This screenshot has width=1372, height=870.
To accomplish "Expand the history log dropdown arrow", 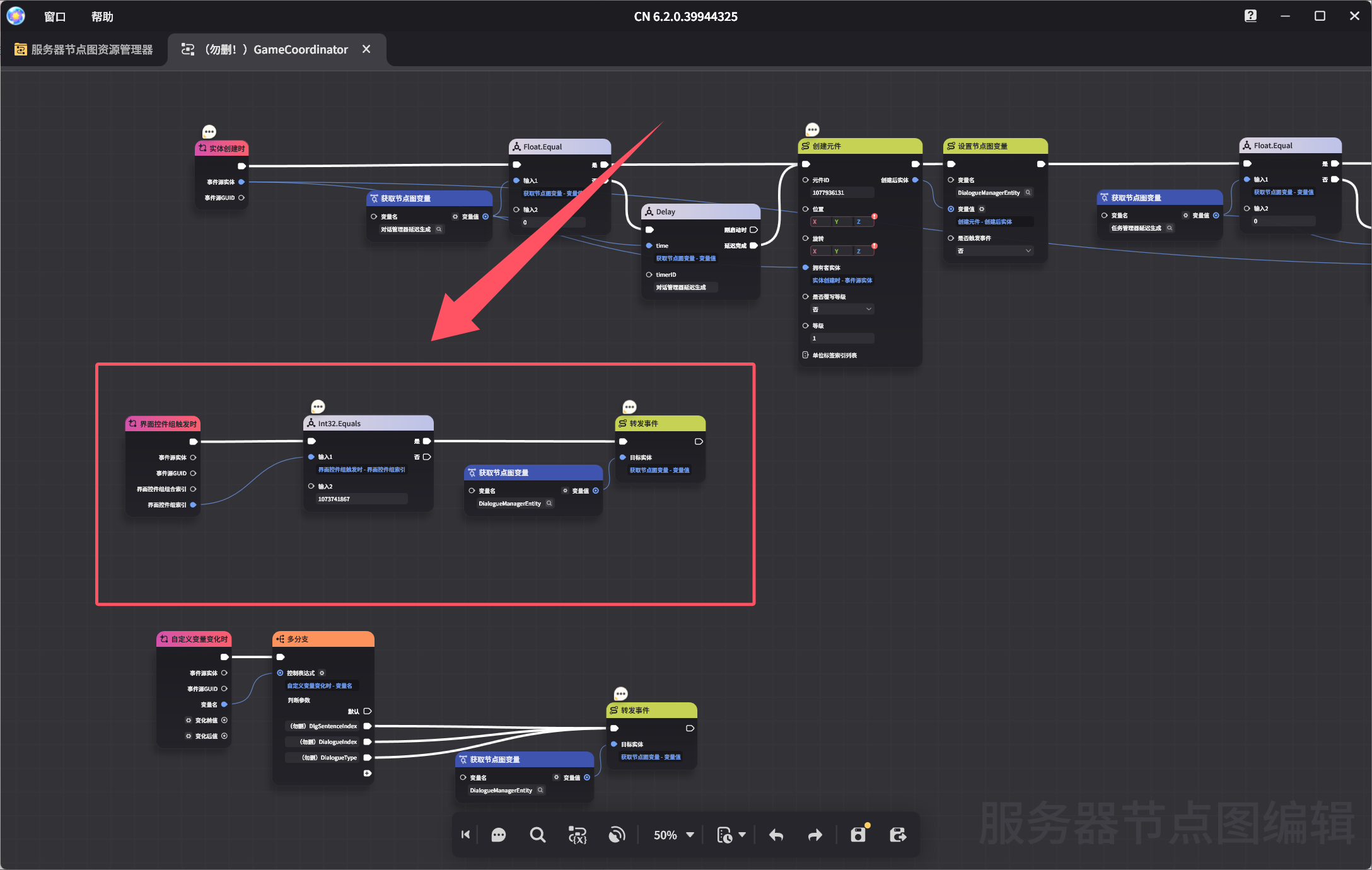I will click(x=742, y=835).
